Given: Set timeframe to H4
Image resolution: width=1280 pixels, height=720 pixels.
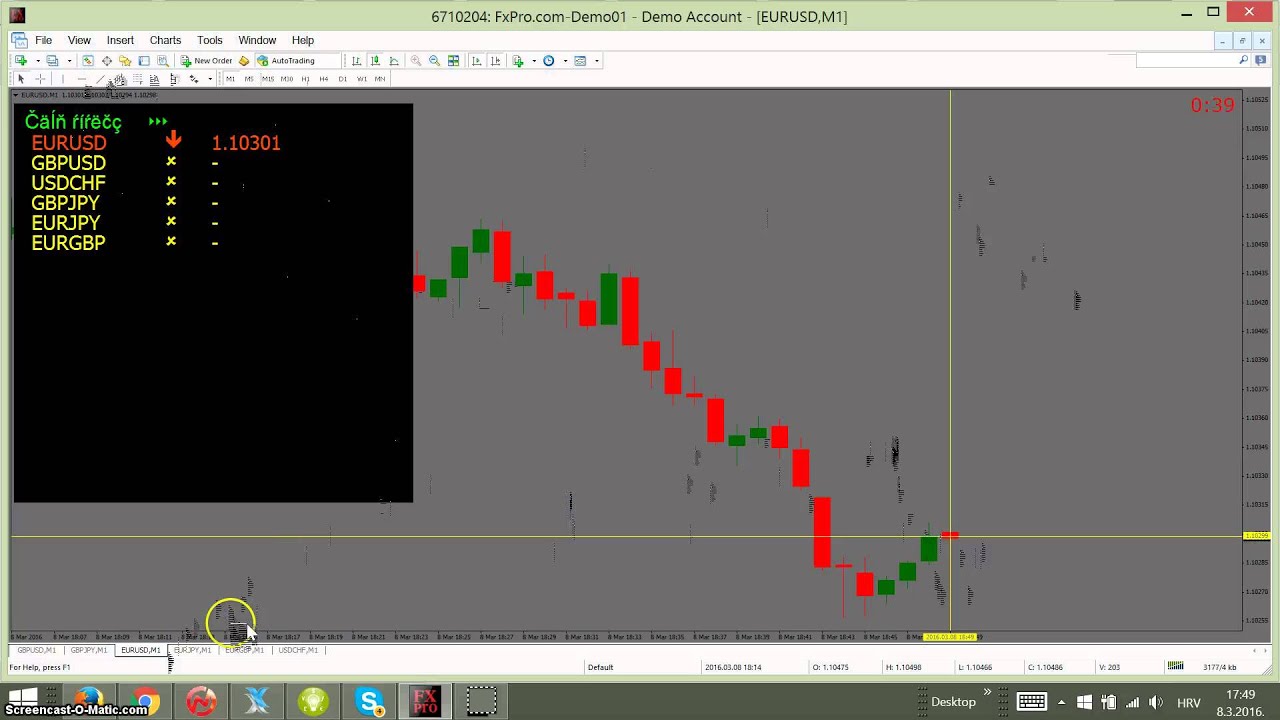Looking at the screenshot, I should click(x=324, y=79).
